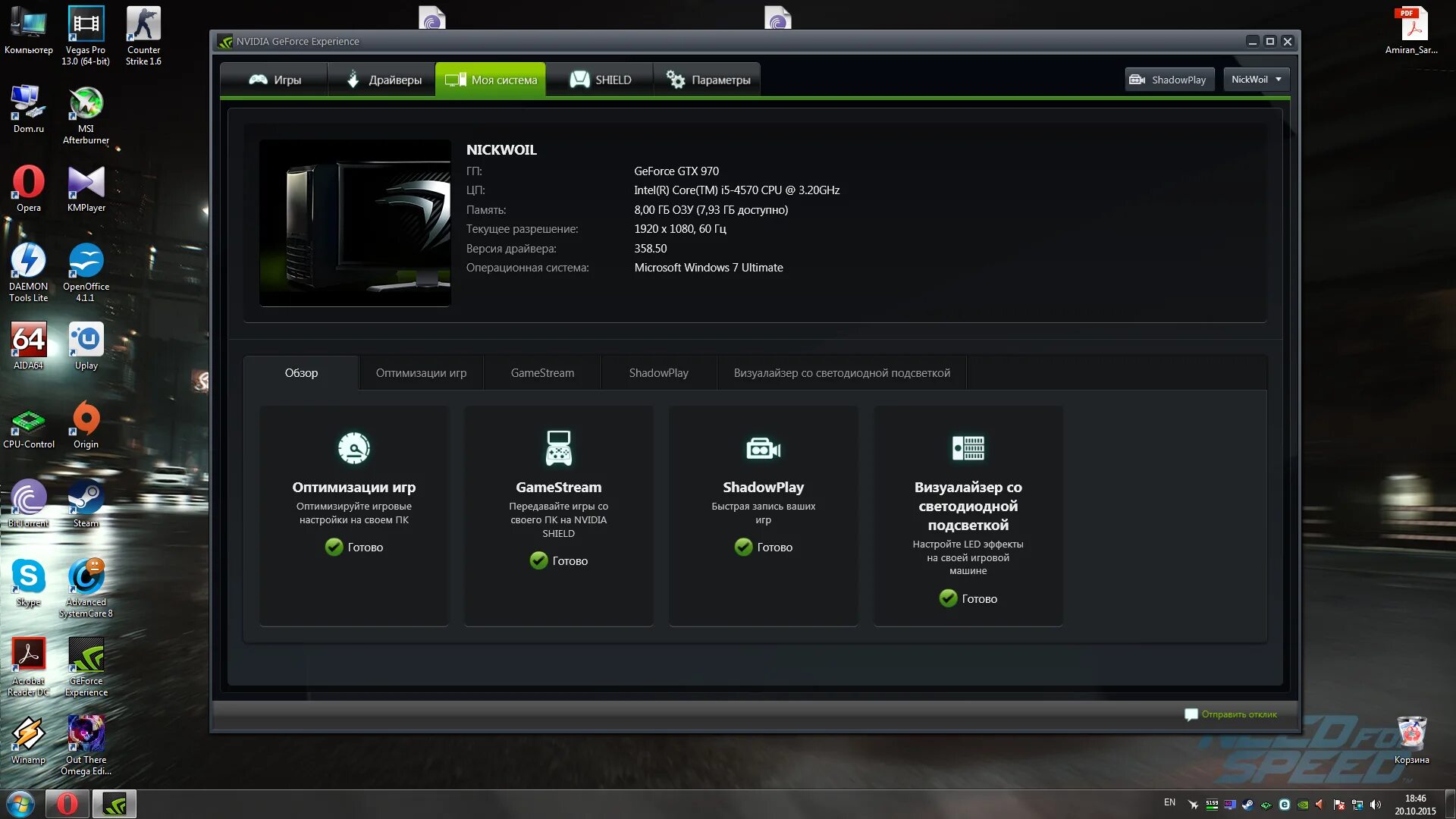Click the Компьютер desktop icon

[x=29, y=31]
